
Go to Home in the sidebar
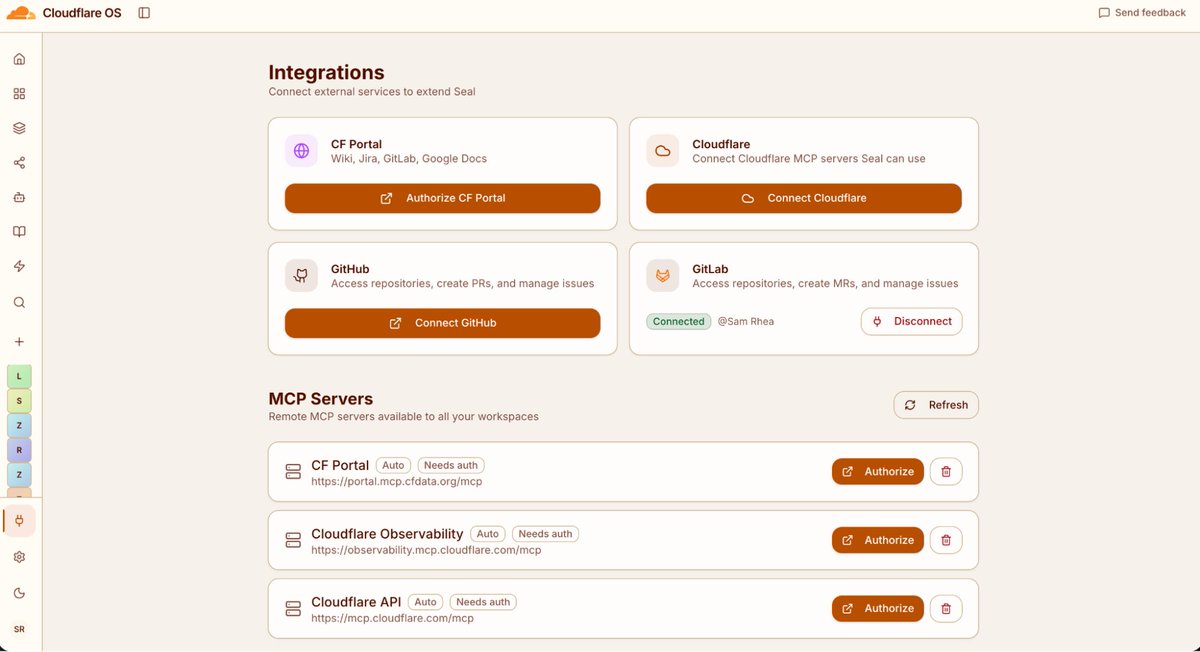(x=19, y=59)
